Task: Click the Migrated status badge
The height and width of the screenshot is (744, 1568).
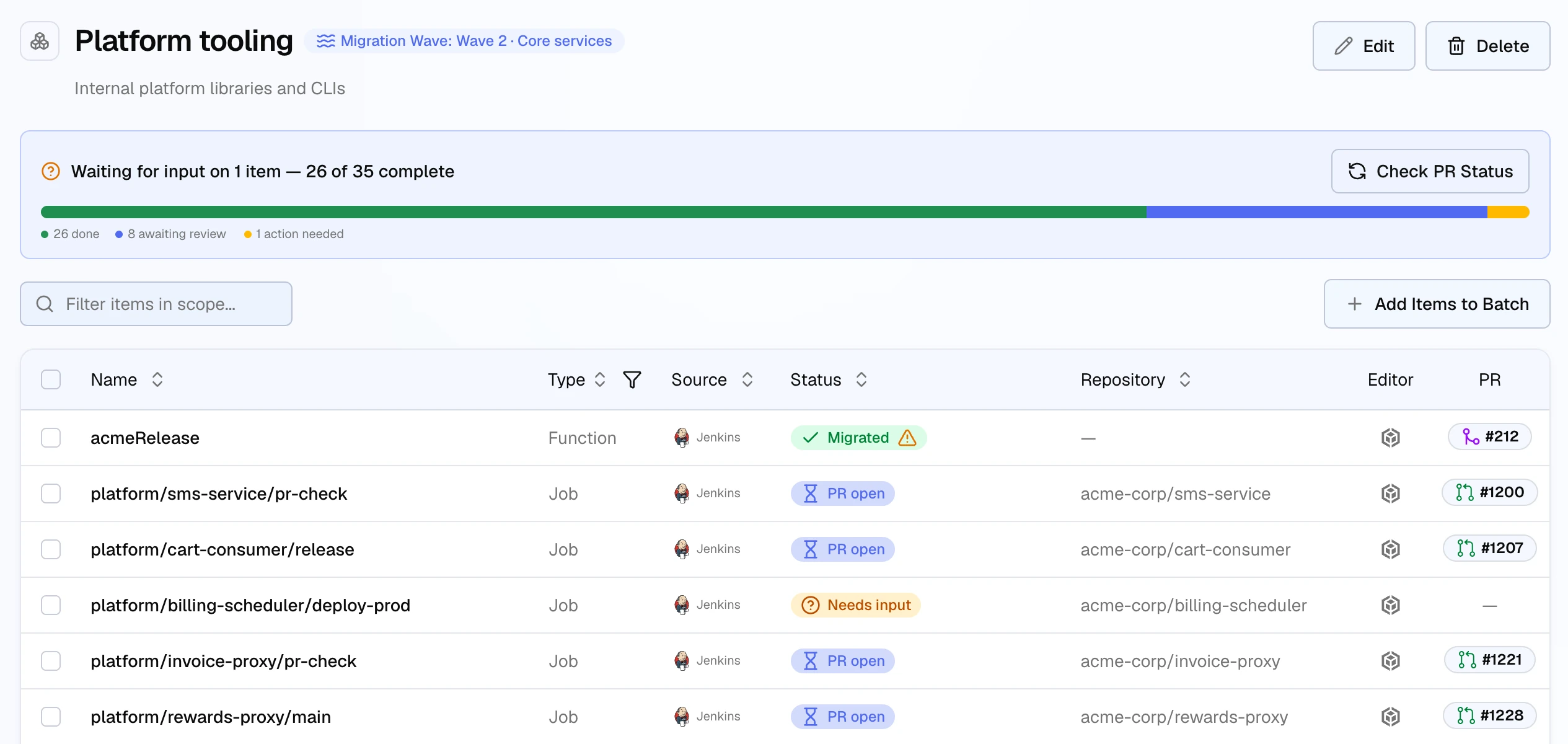Action: click(x=858, y=438)
